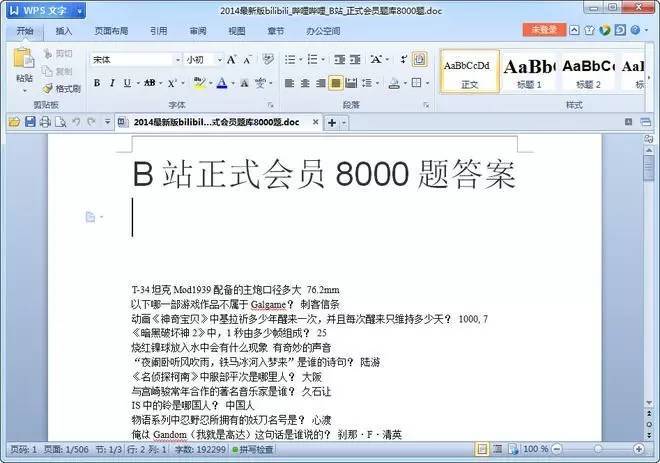The image size is (660, 463).
Task: Click the red 未登录 login button
Action: (544, 29)
